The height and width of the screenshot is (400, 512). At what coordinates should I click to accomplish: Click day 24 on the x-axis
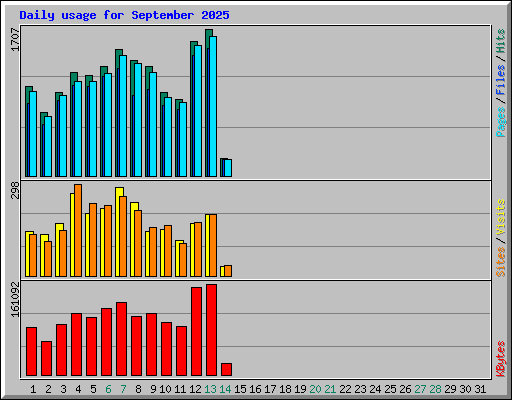point(375,389)
